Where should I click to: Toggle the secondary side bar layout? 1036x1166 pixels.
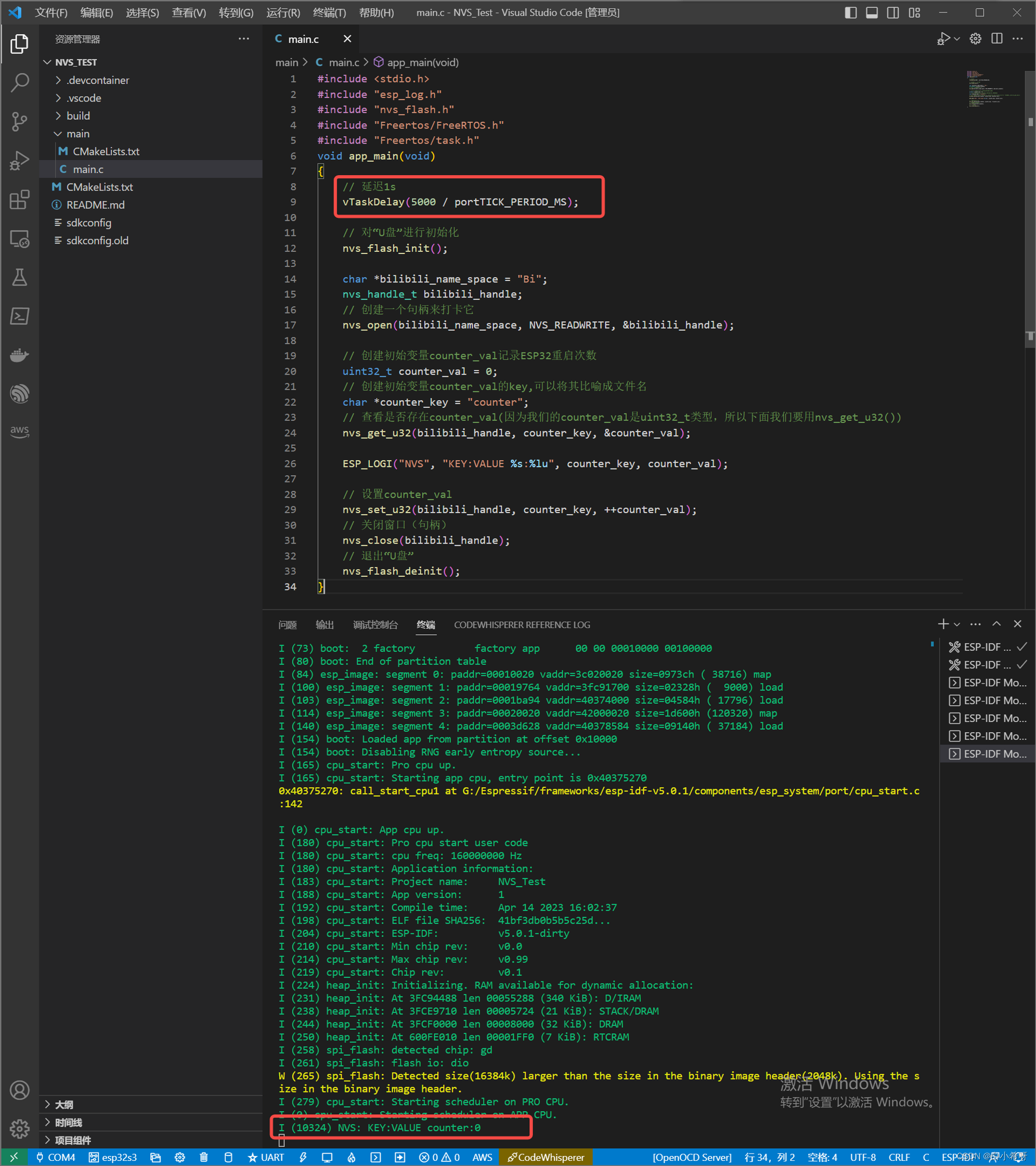[893, 12]
